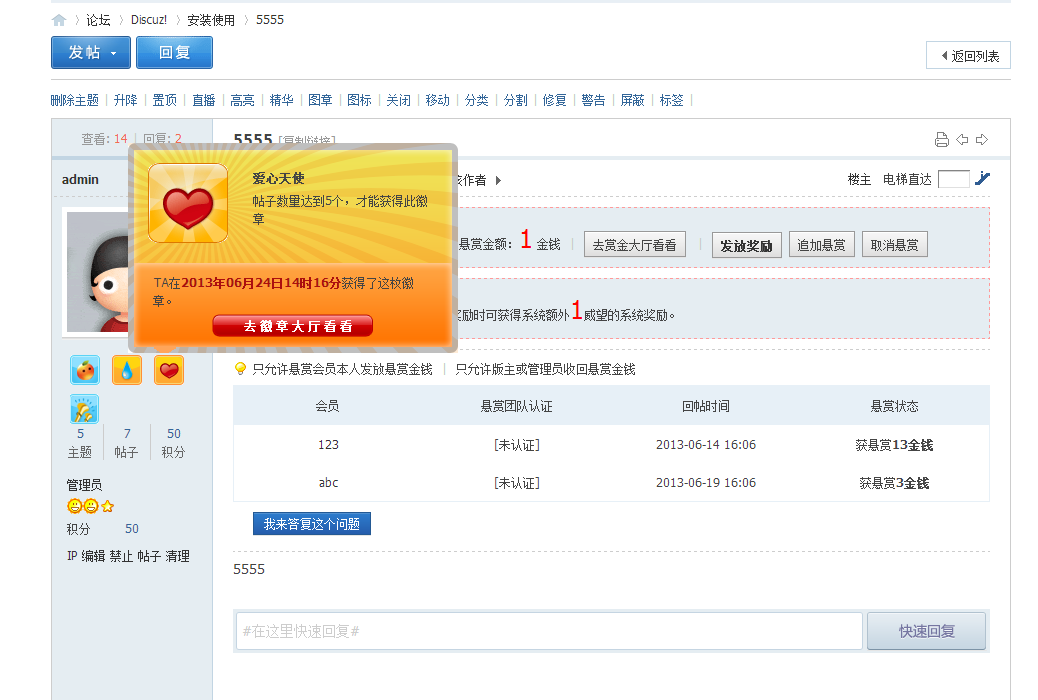Select 分类 moderation action

tap(477, 100)
